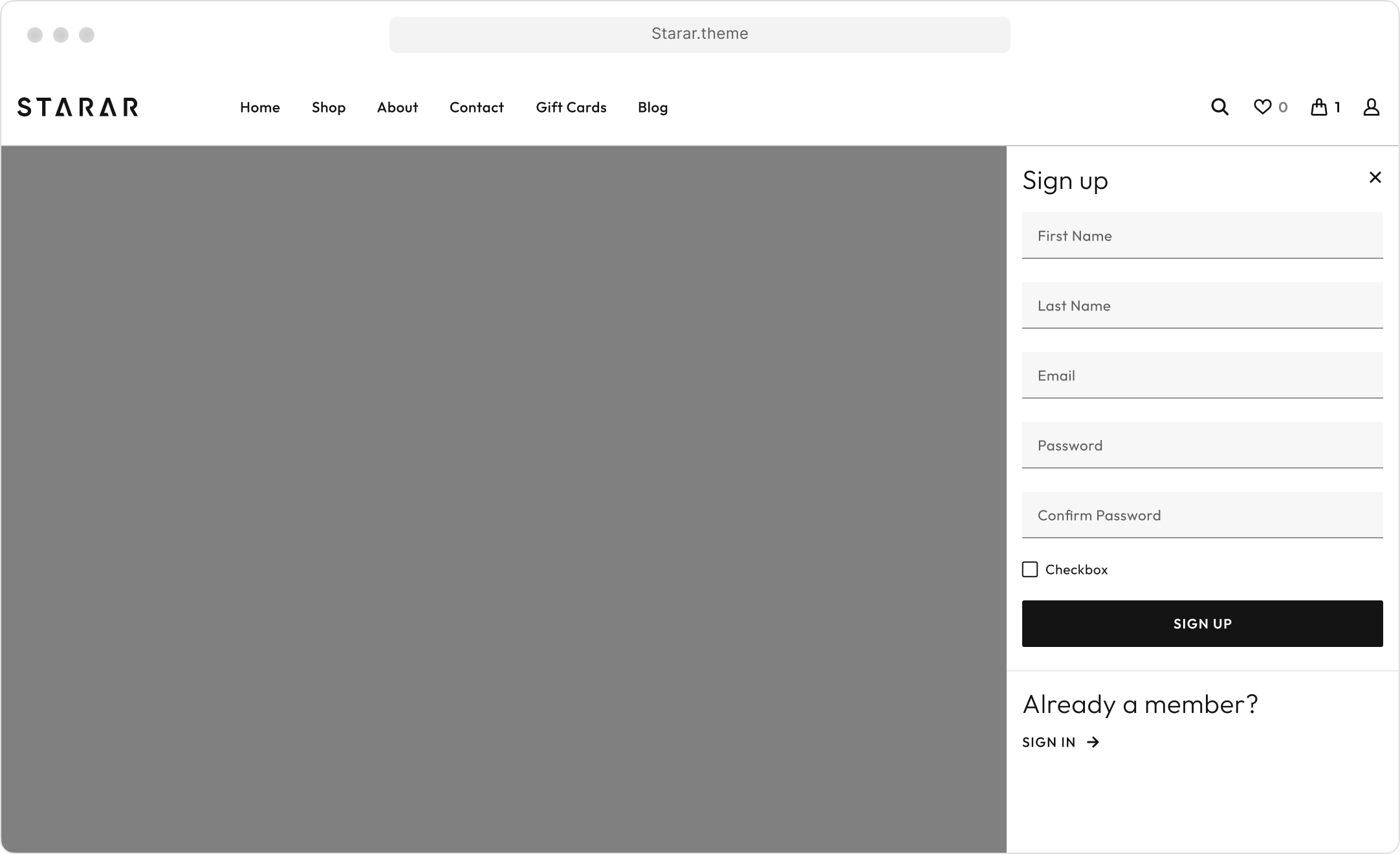Open the wishlist heart icon

(x=1262, y=107)
